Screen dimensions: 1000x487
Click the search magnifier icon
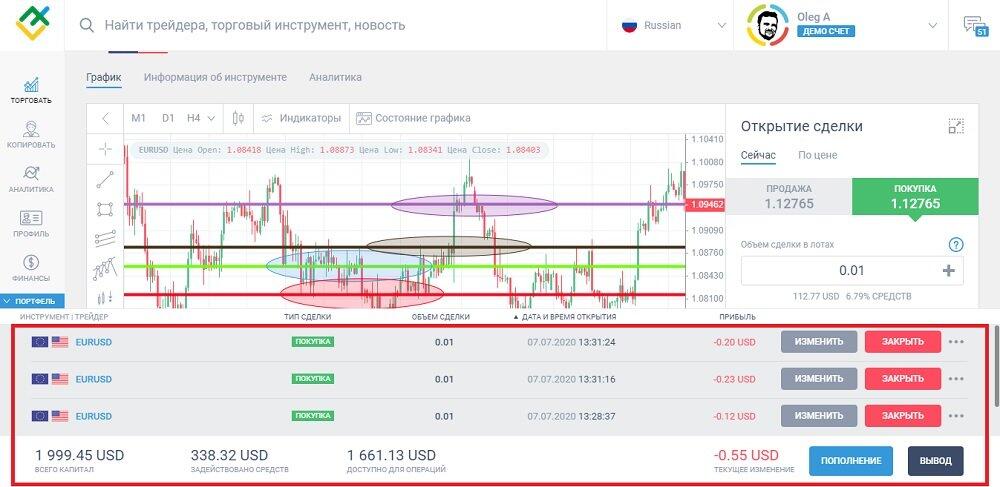87,25
